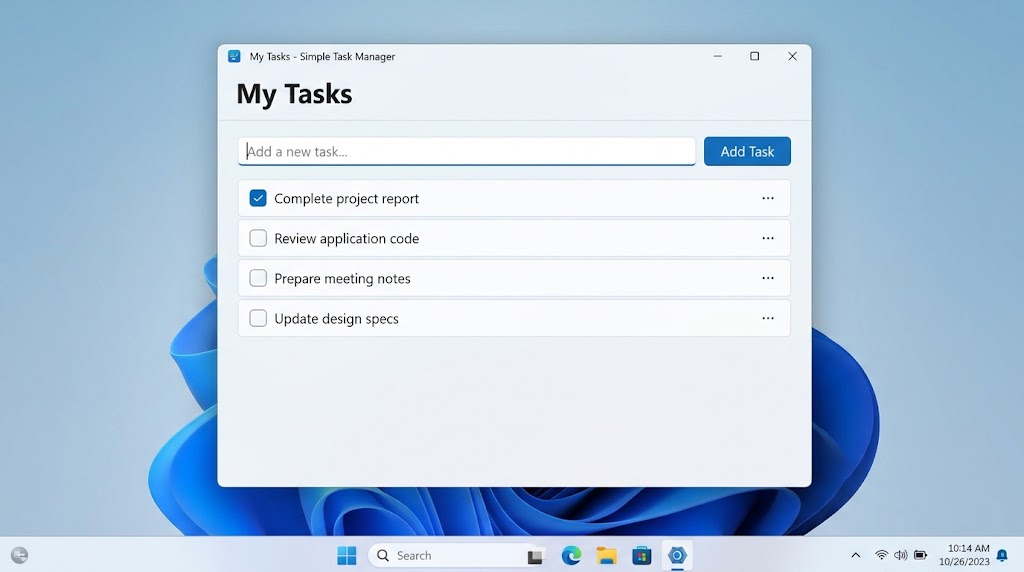Click the task manager app icon in title bar
This screenshot has height=572, width=1024.
coord(234,56)
